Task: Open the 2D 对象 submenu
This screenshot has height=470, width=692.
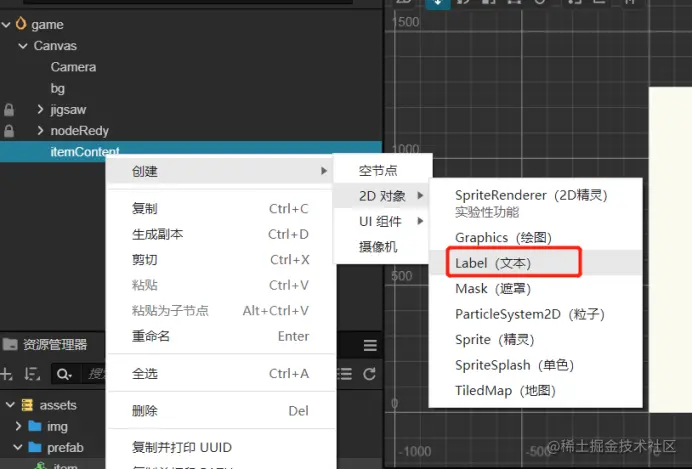Action: click(382, 196)
